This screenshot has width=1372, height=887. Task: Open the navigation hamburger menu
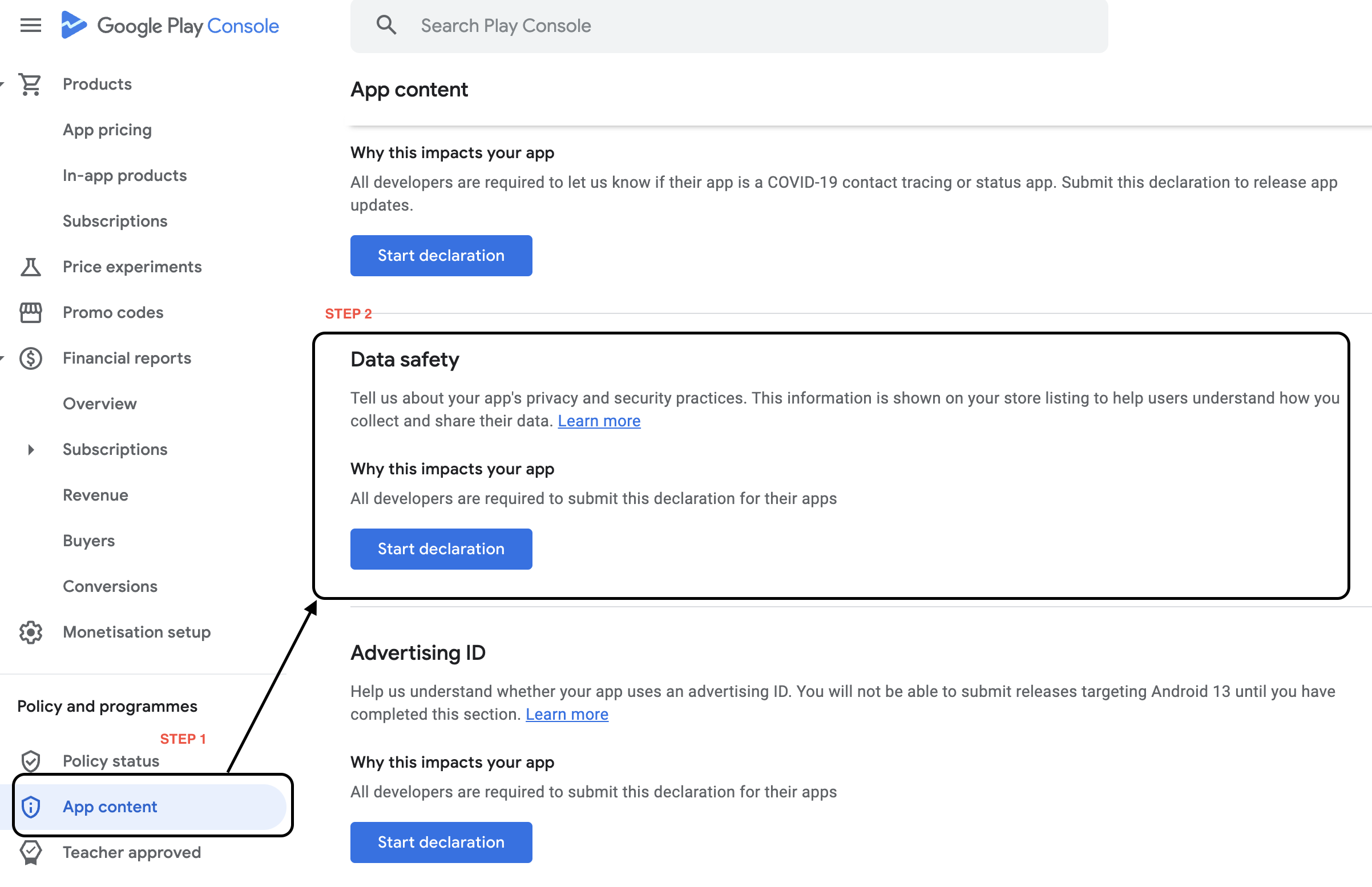[30, 25]
